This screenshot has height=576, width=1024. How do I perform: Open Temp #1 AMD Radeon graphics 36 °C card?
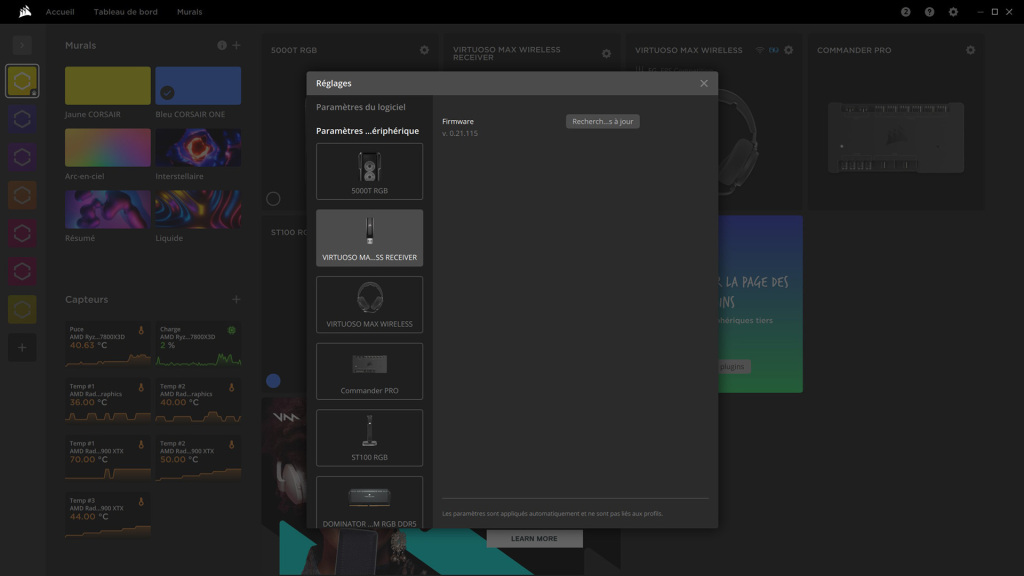point(108,401)
